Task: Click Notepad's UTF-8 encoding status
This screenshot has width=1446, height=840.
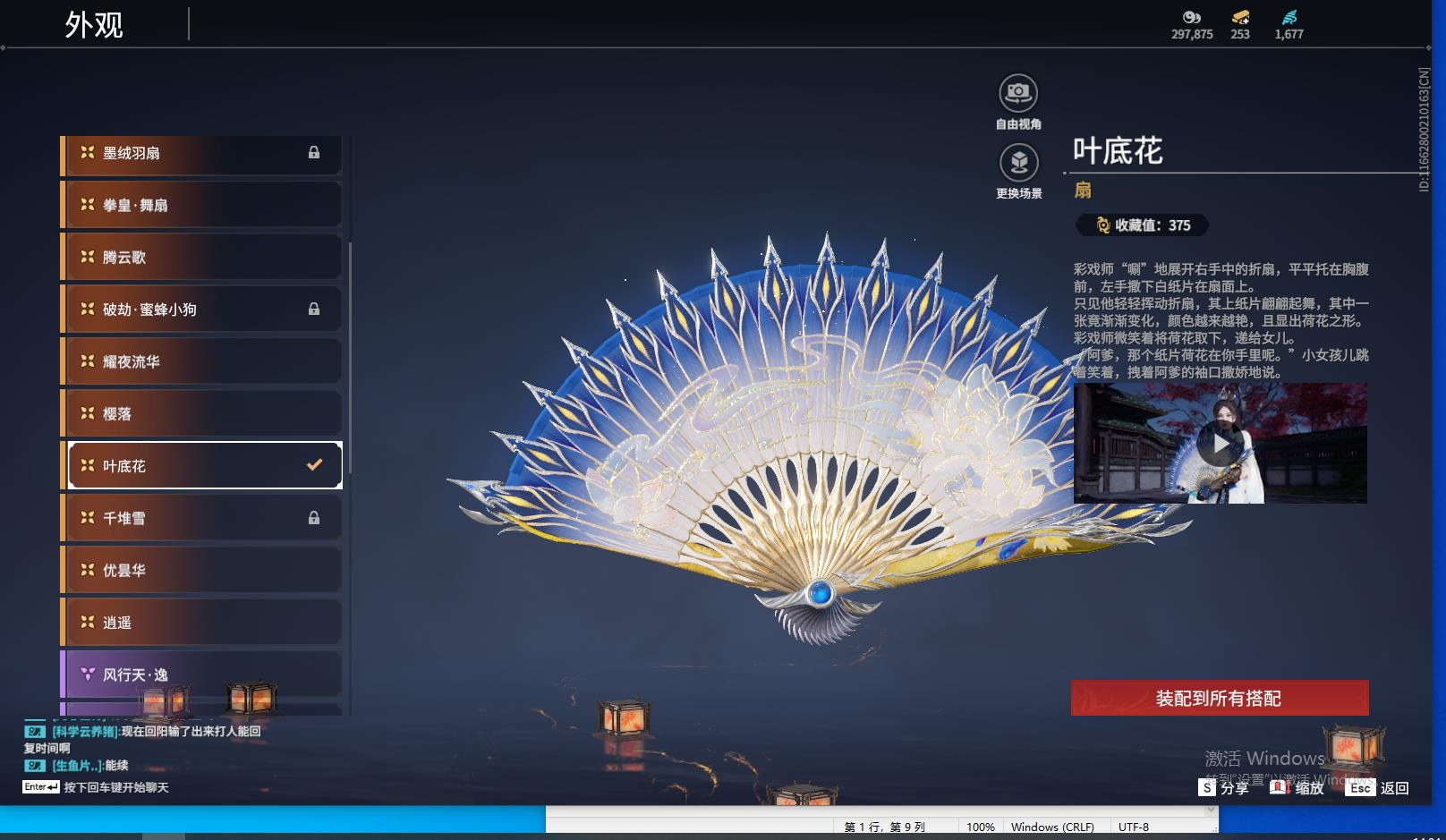Action: click(1134, 827)
